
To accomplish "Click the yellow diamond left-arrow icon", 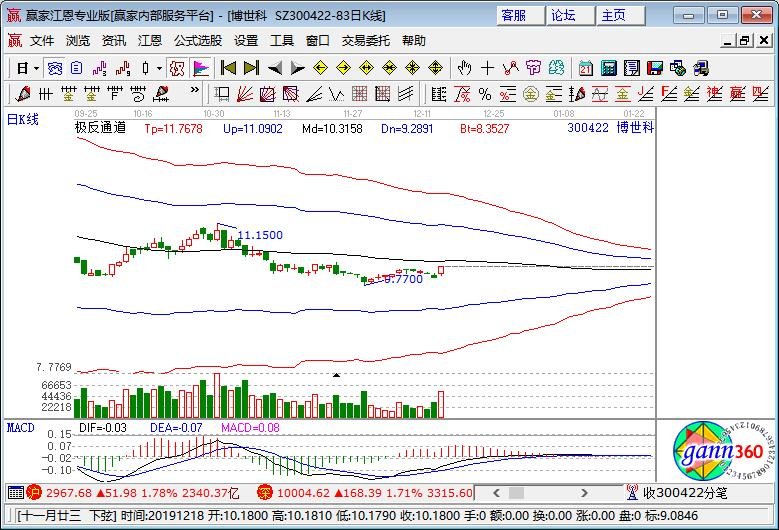I will pos(320,68).
